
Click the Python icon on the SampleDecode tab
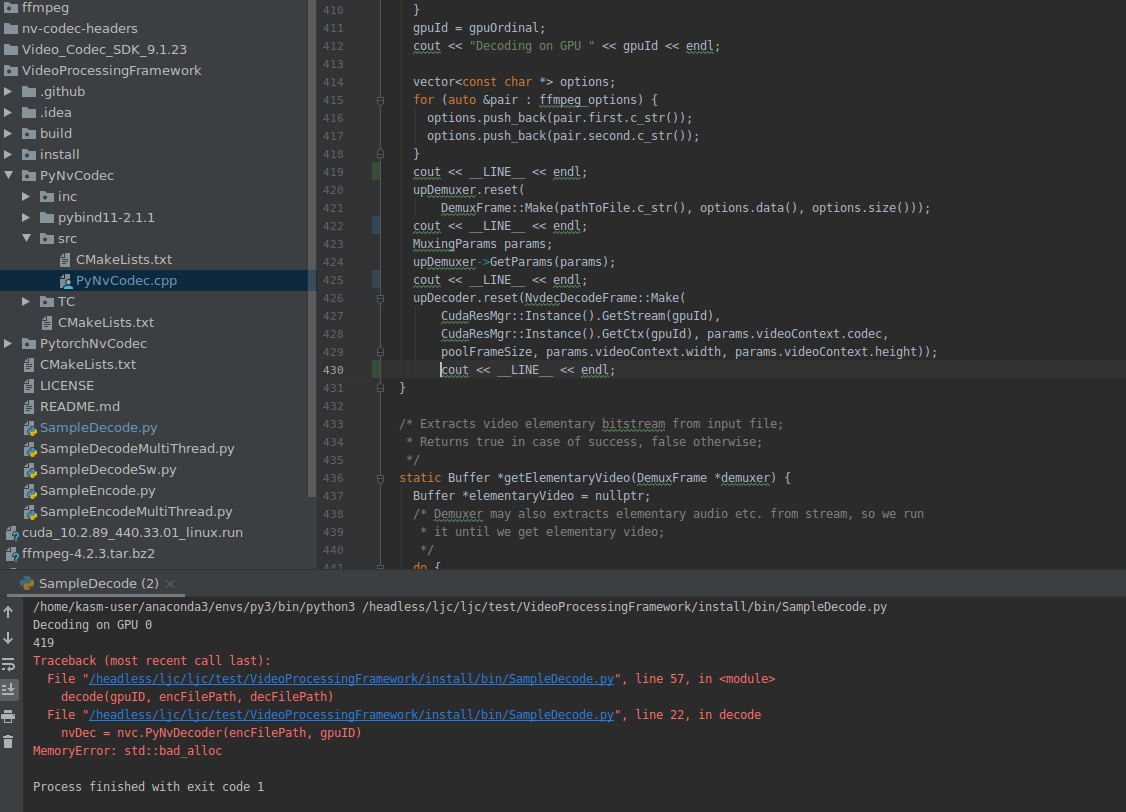tap(28, 583)
